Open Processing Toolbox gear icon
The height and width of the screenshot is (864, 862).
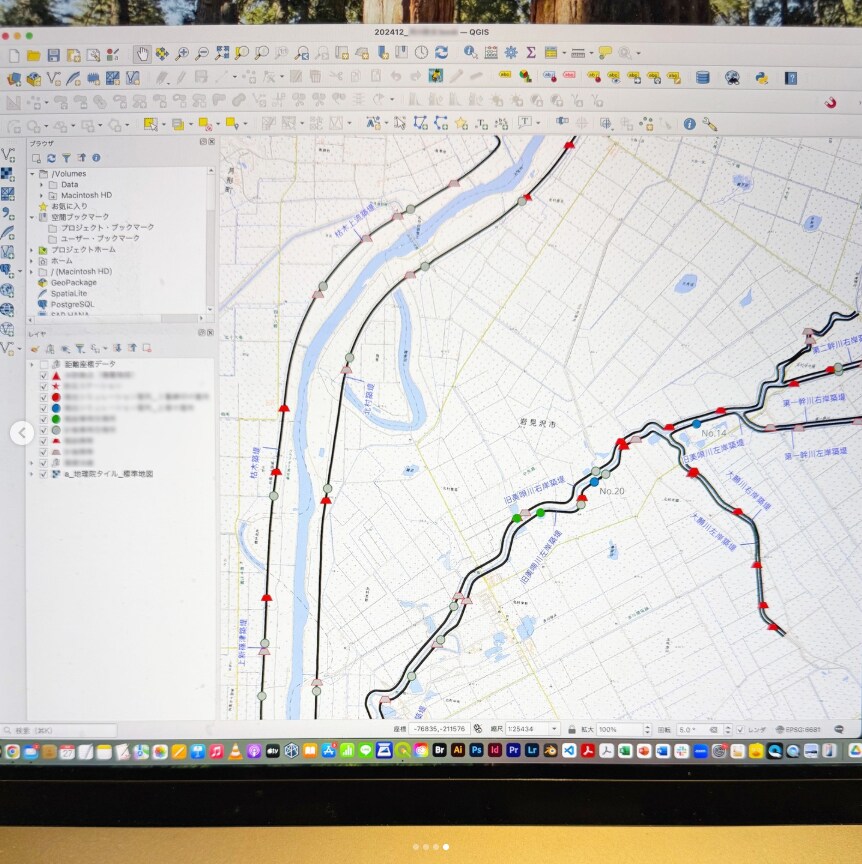511,52
